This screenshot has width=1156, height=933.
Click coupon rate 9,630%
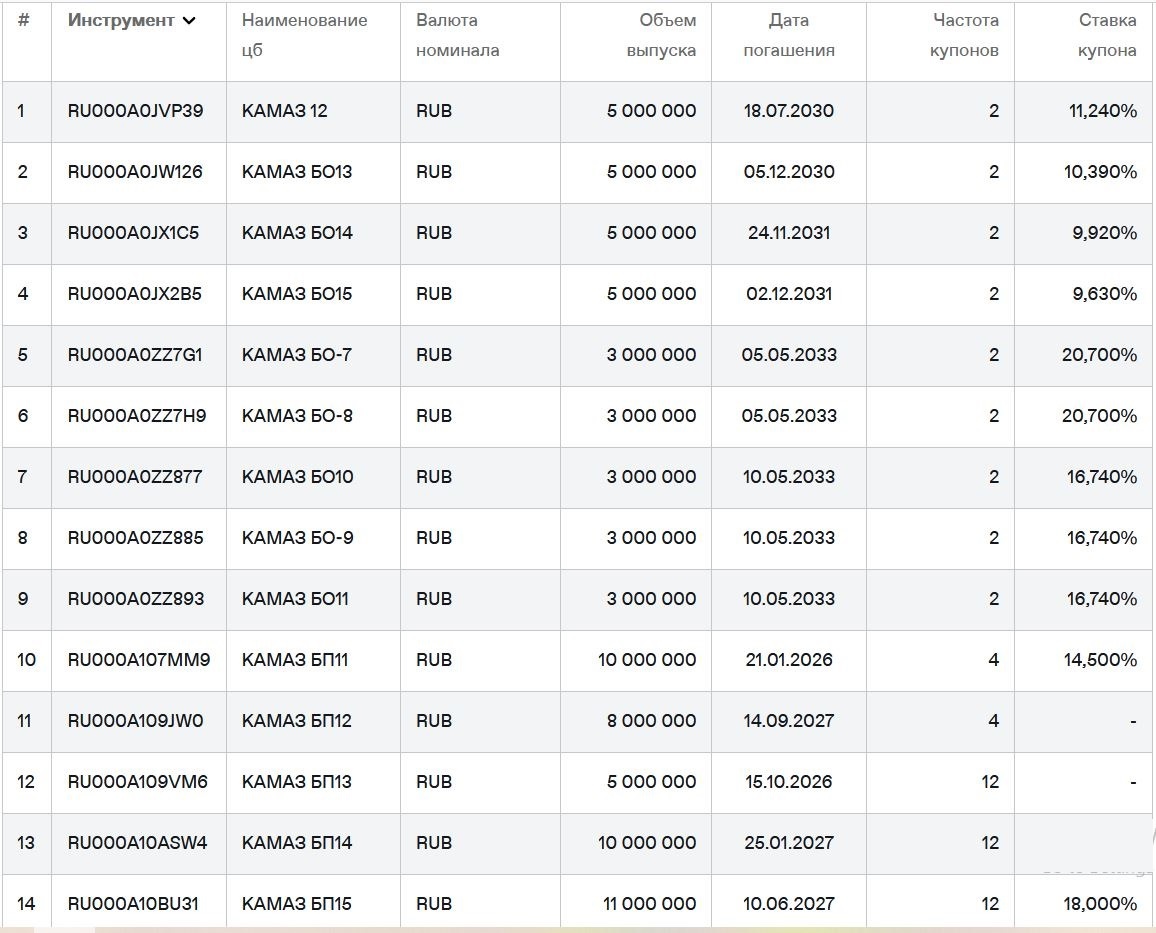click(1104, 295)
